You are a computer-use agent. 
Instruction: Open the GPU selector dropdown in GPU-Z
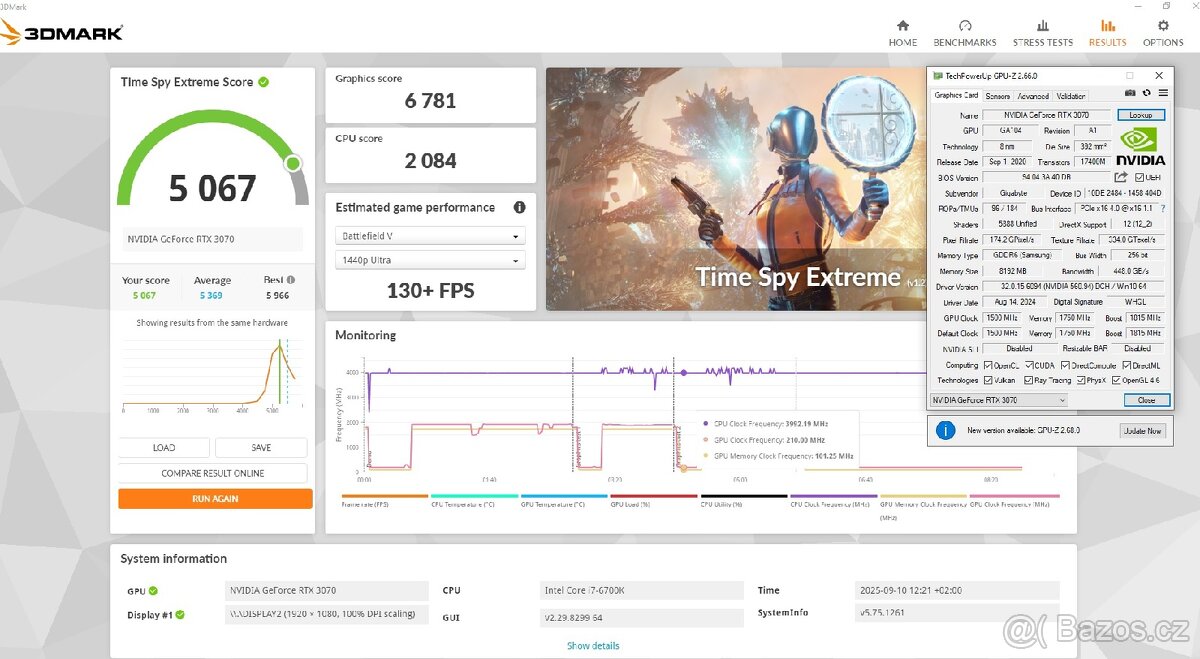997,400
